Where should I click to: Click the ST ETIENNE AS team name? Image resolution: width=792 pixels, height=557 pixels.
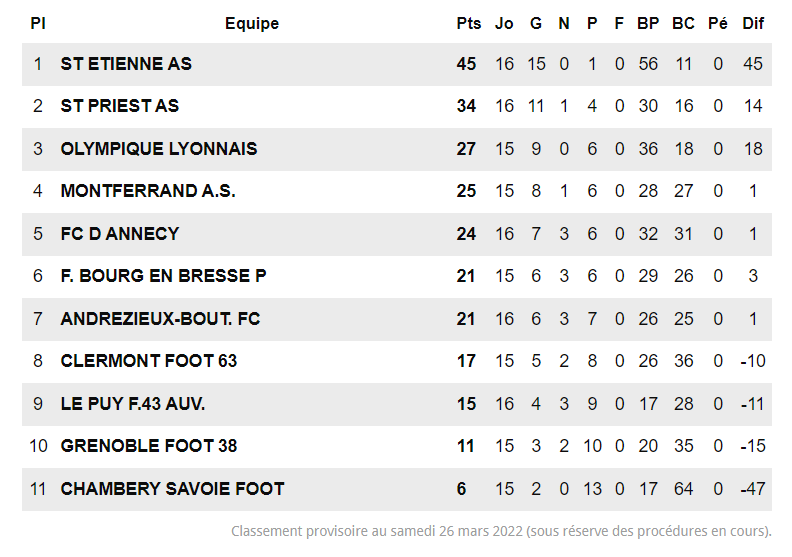126,64
